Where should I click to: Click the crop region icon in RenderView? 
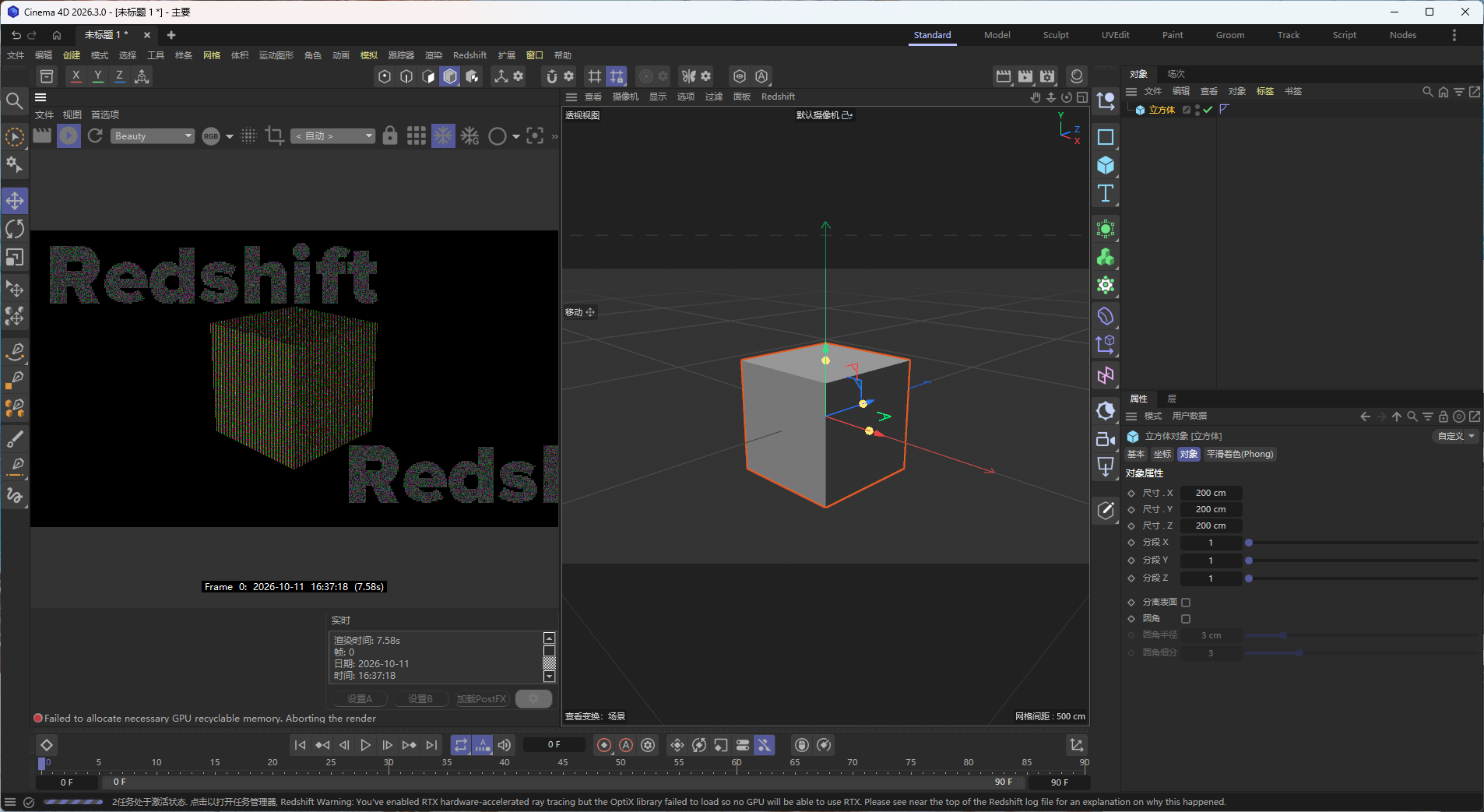pos(274,136)
